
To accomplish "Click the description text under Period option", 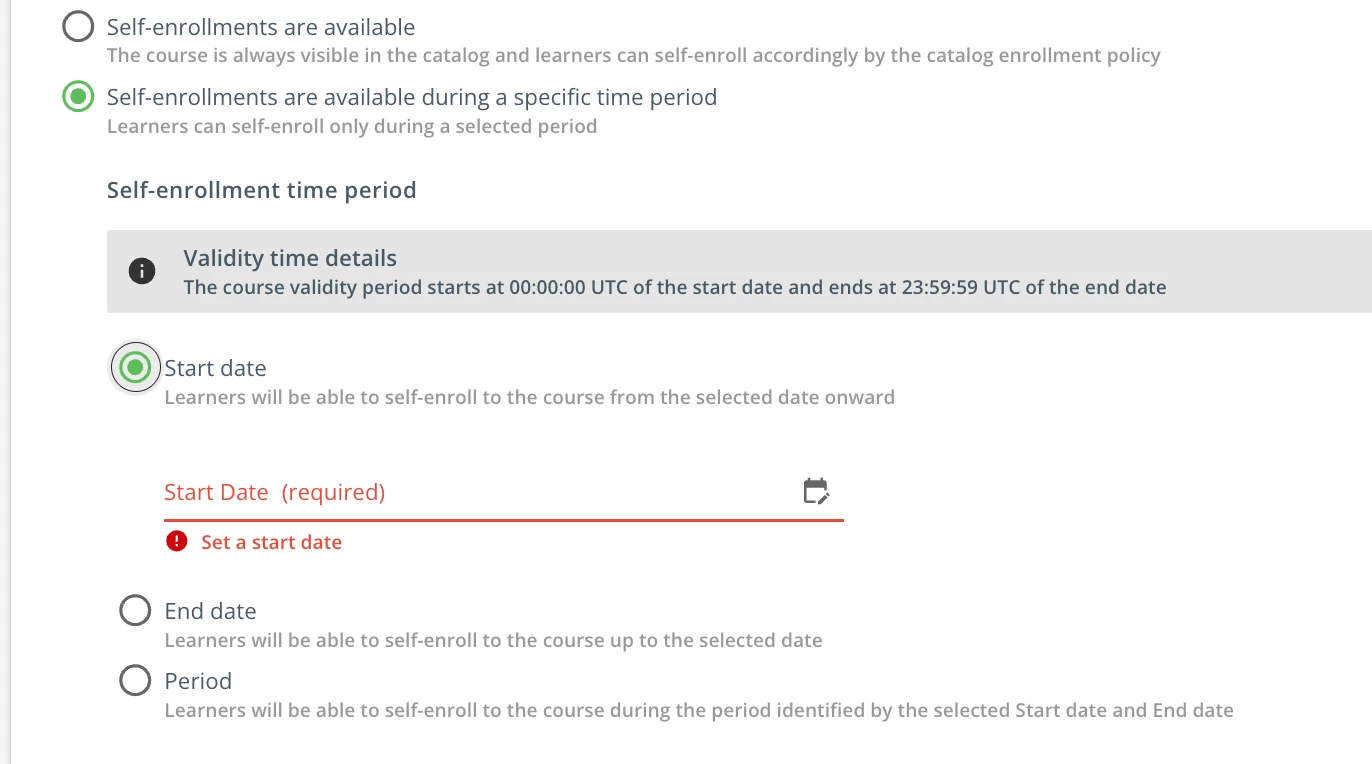I will point(698,711).
